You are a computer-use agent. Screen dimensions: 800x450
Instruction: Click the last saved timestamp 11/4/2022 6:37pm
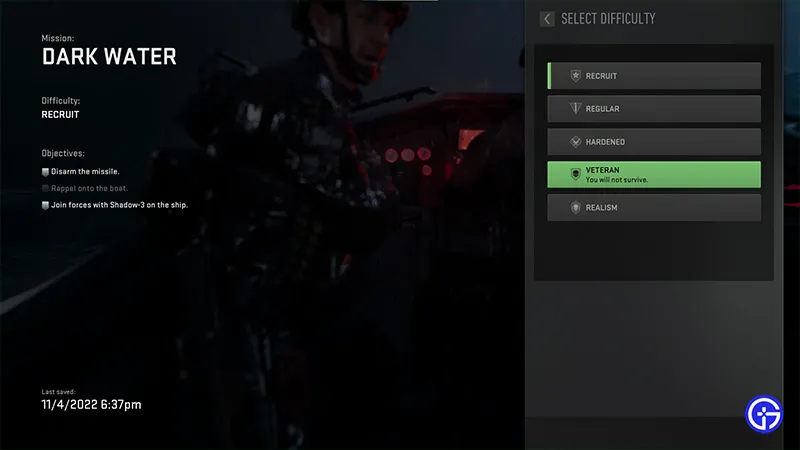91,405
